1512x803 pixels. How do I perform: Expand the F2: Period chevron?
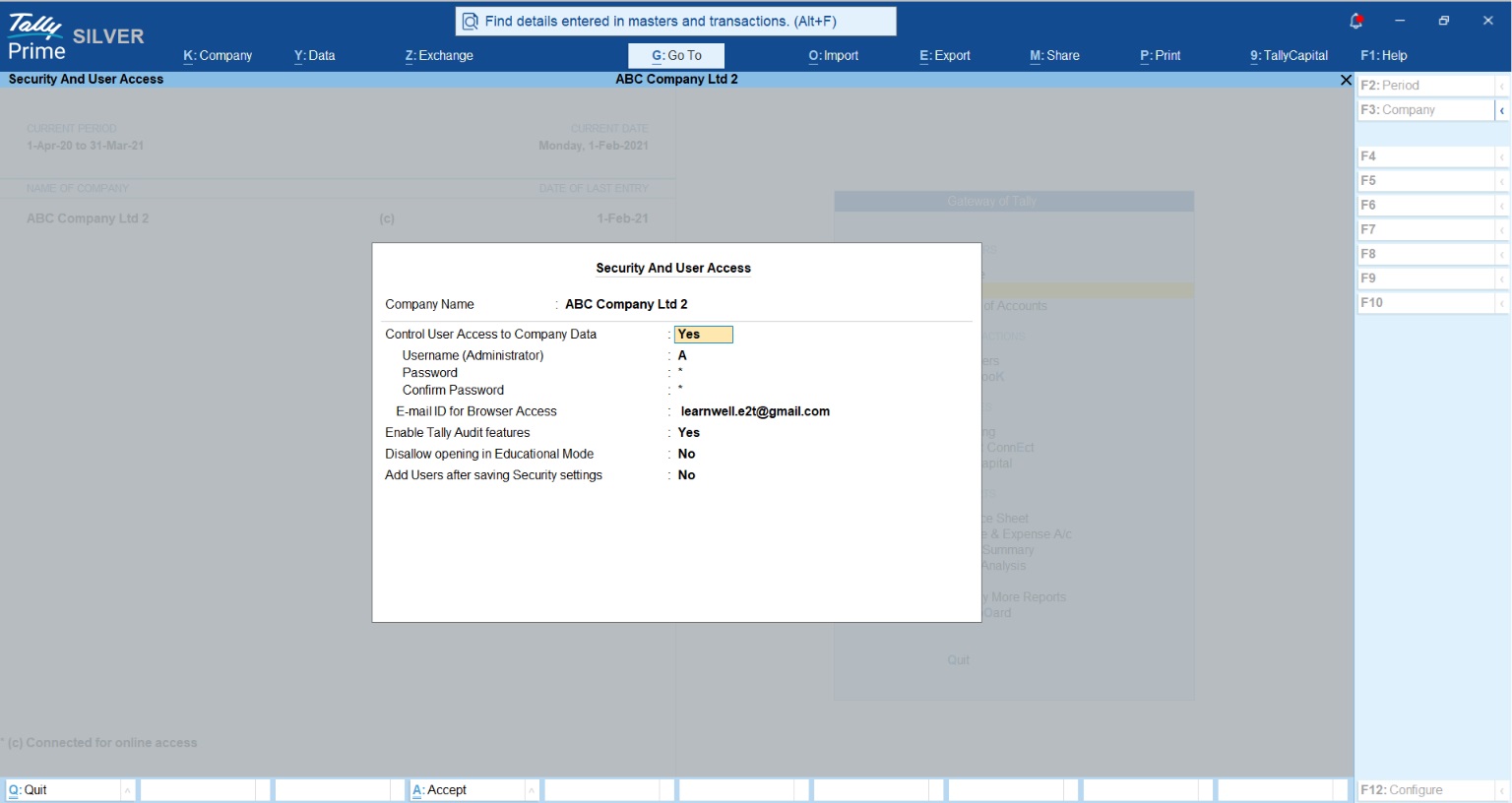1502,86
